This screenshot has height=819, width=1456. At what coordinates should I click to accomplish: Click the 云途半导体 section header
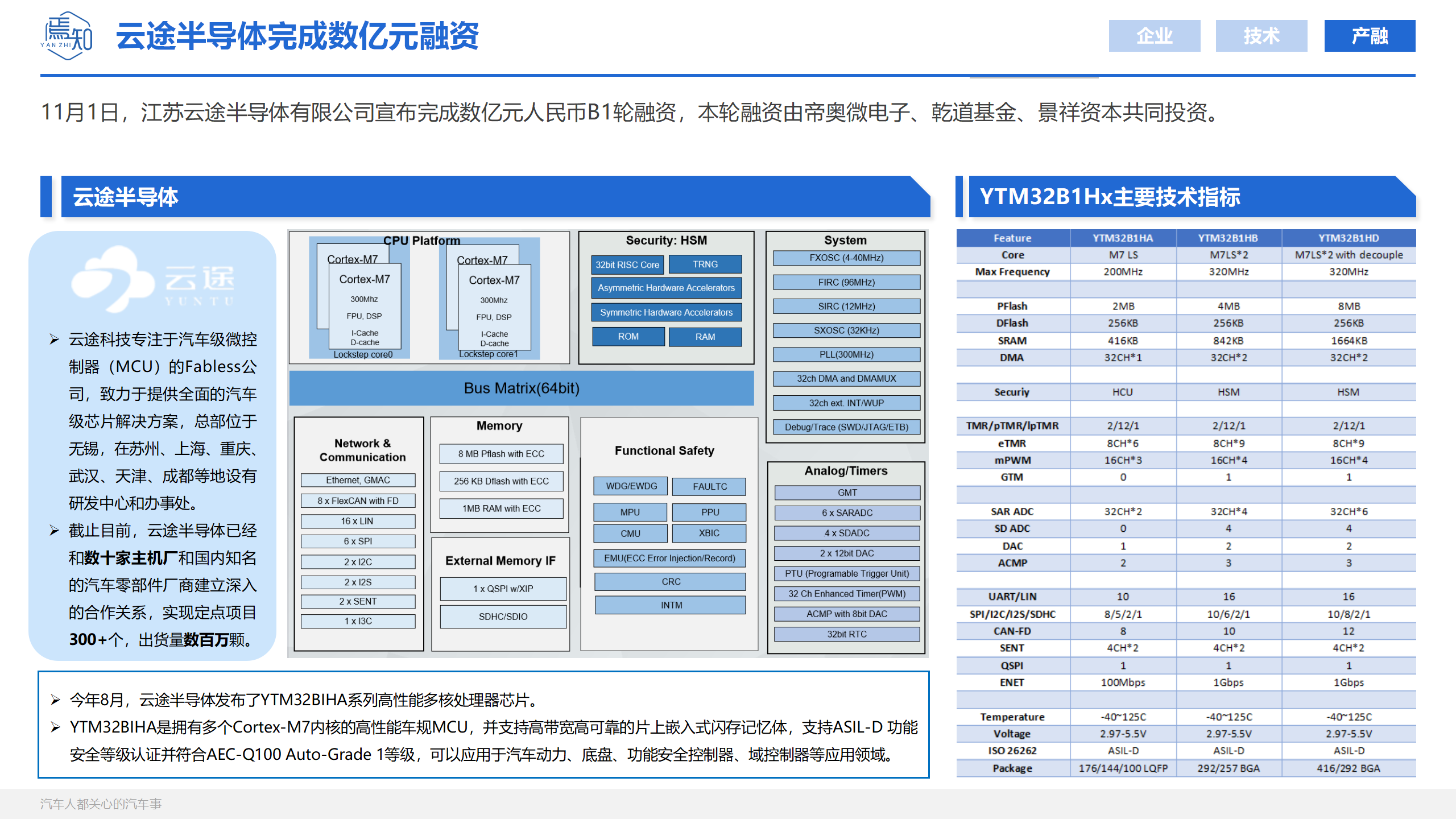(x=495, y=197)
